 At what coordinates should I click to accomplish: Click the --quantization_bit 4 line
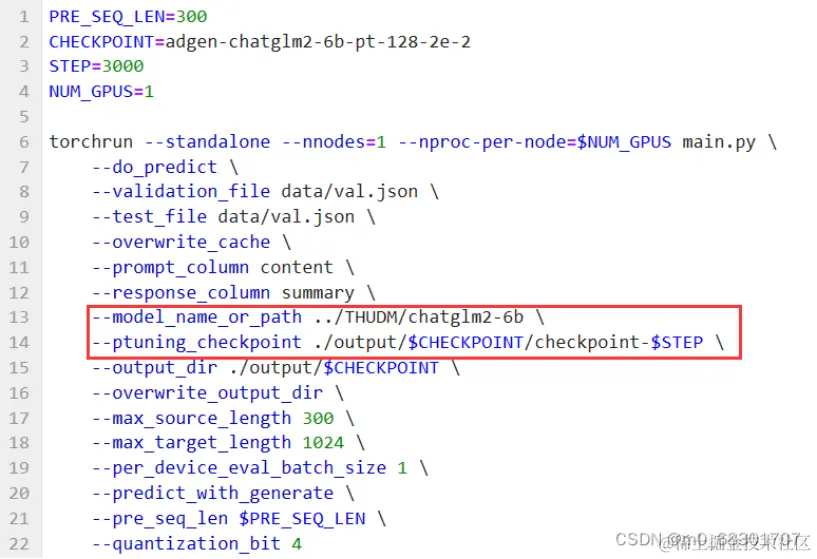coord(197,544)
